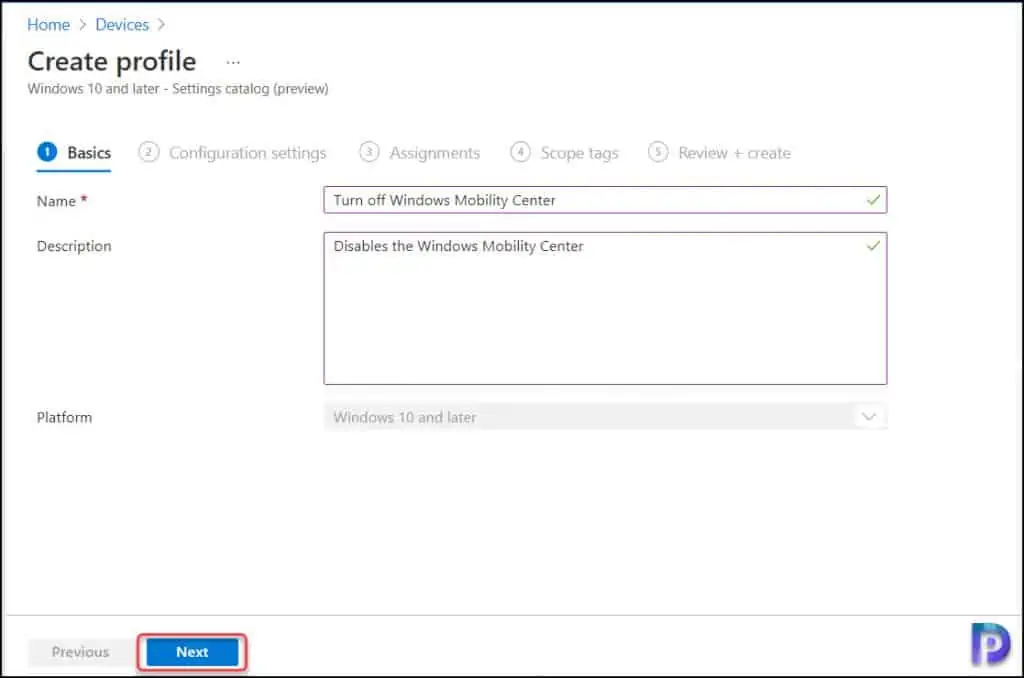Go to the Assignments step
The image size is (1024, 678).
(419, 153)
